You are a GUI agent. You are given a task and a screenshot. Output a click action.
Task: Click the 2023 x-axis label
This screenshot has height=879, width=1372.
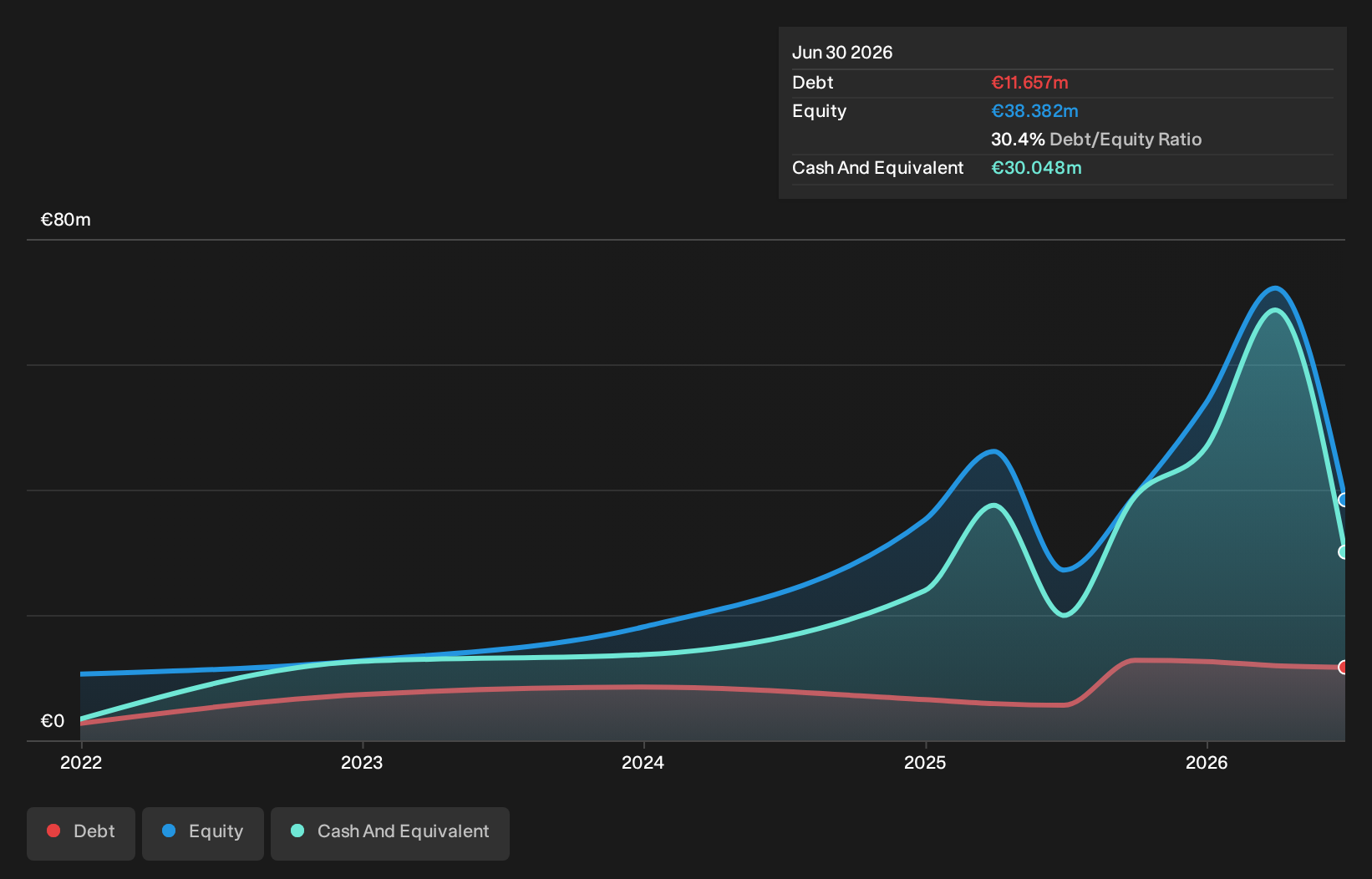pyautogui.click(x=362, y=762)
